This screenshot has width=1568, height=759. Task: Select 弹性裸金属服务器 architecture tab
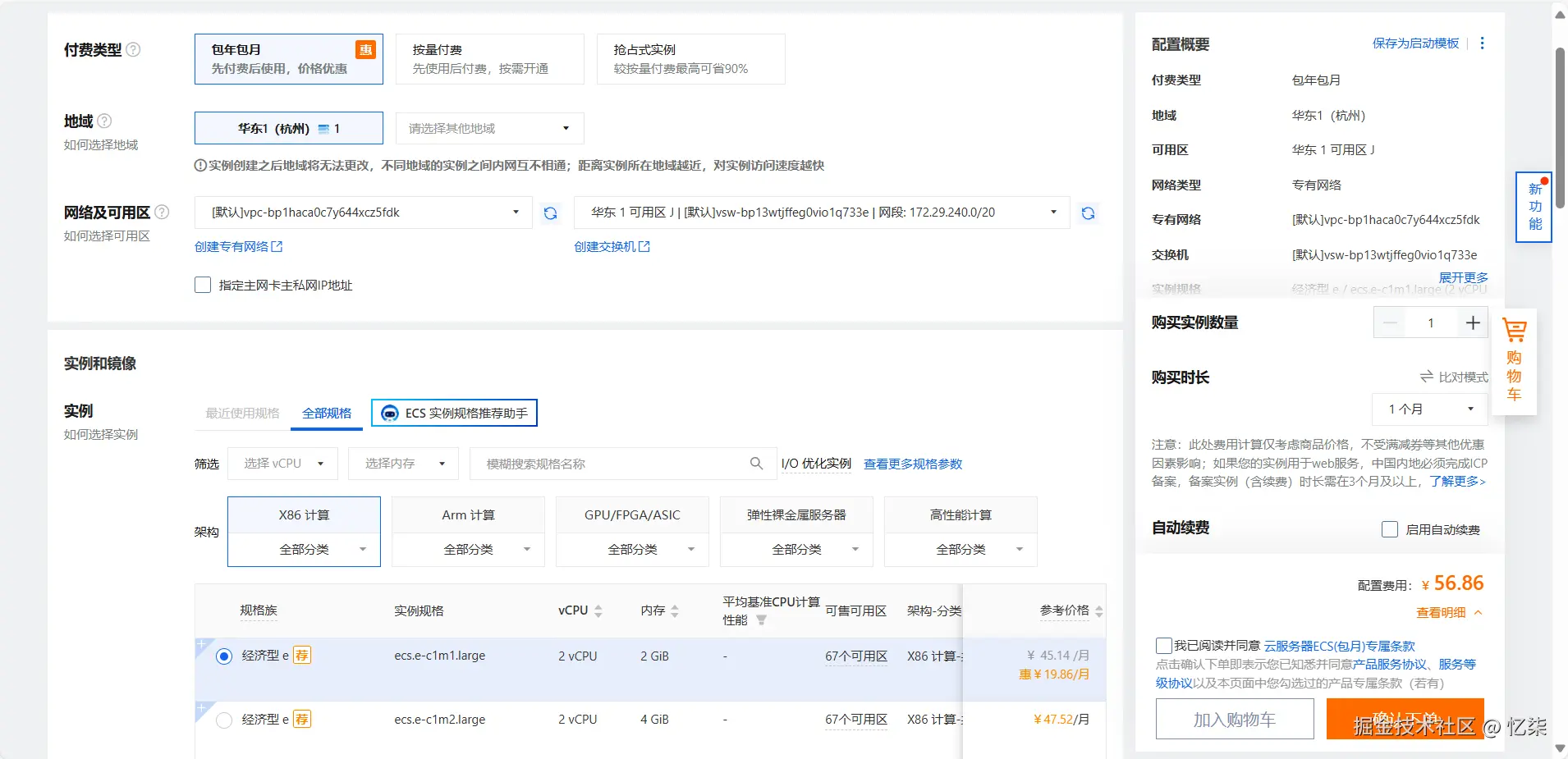click(x=796, y=515)
